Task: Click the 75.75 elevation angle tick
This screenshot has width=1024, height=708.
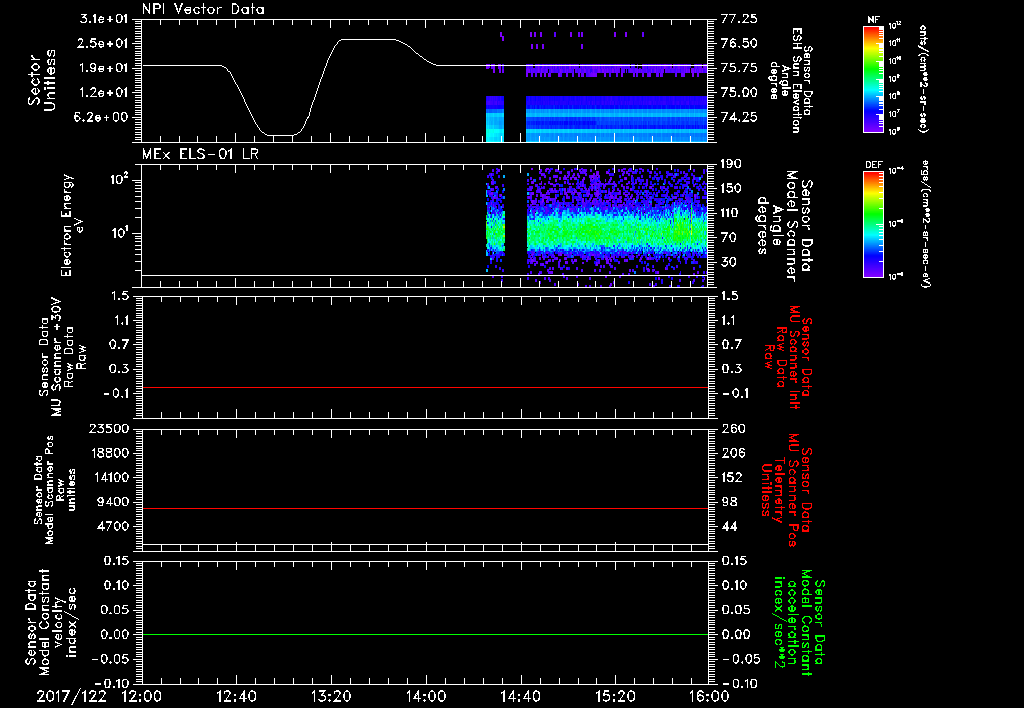Action: [x=739, y=68]
